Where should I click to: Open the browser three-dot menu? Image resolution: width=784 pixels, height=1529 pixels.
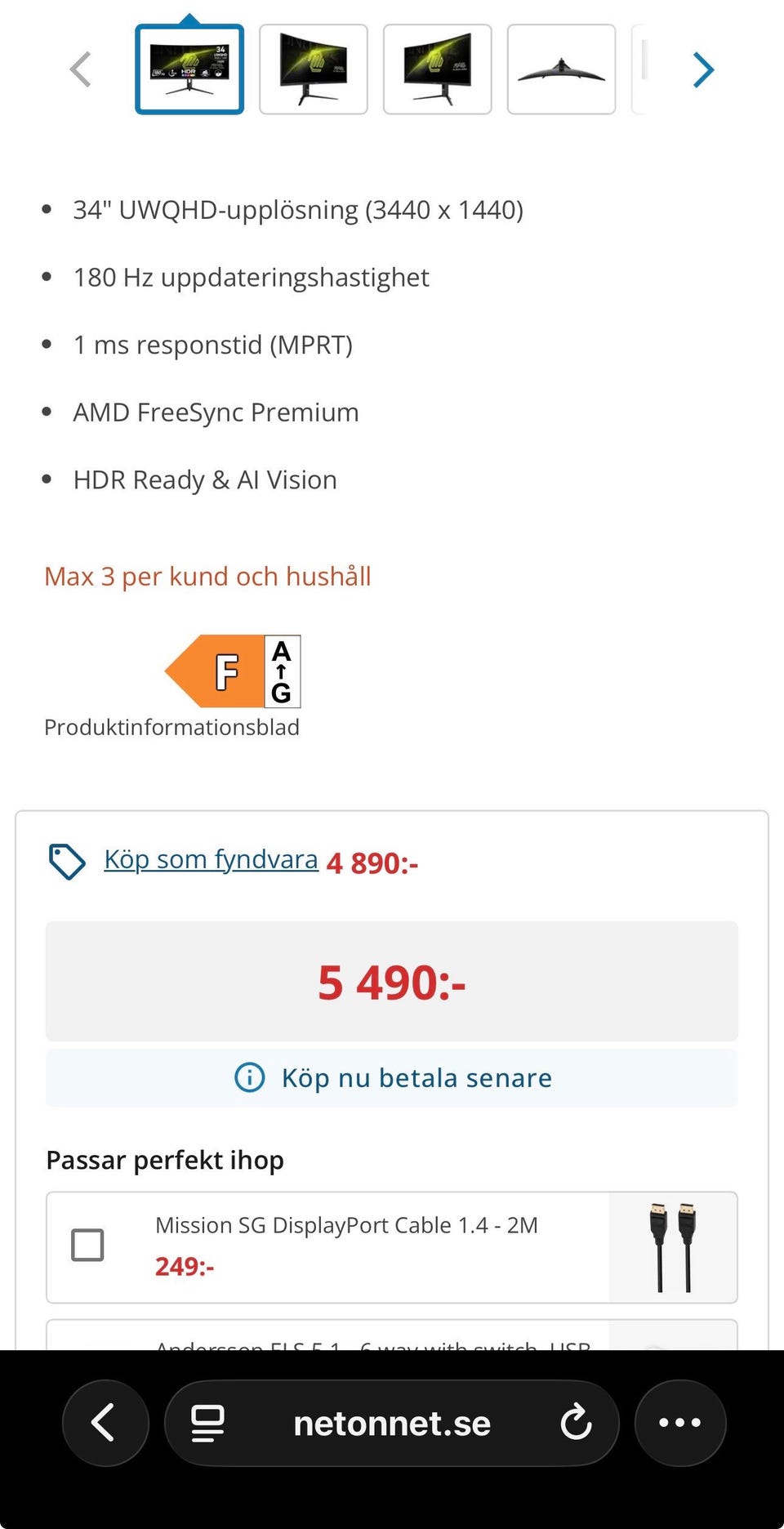[x=679, y=1423]
